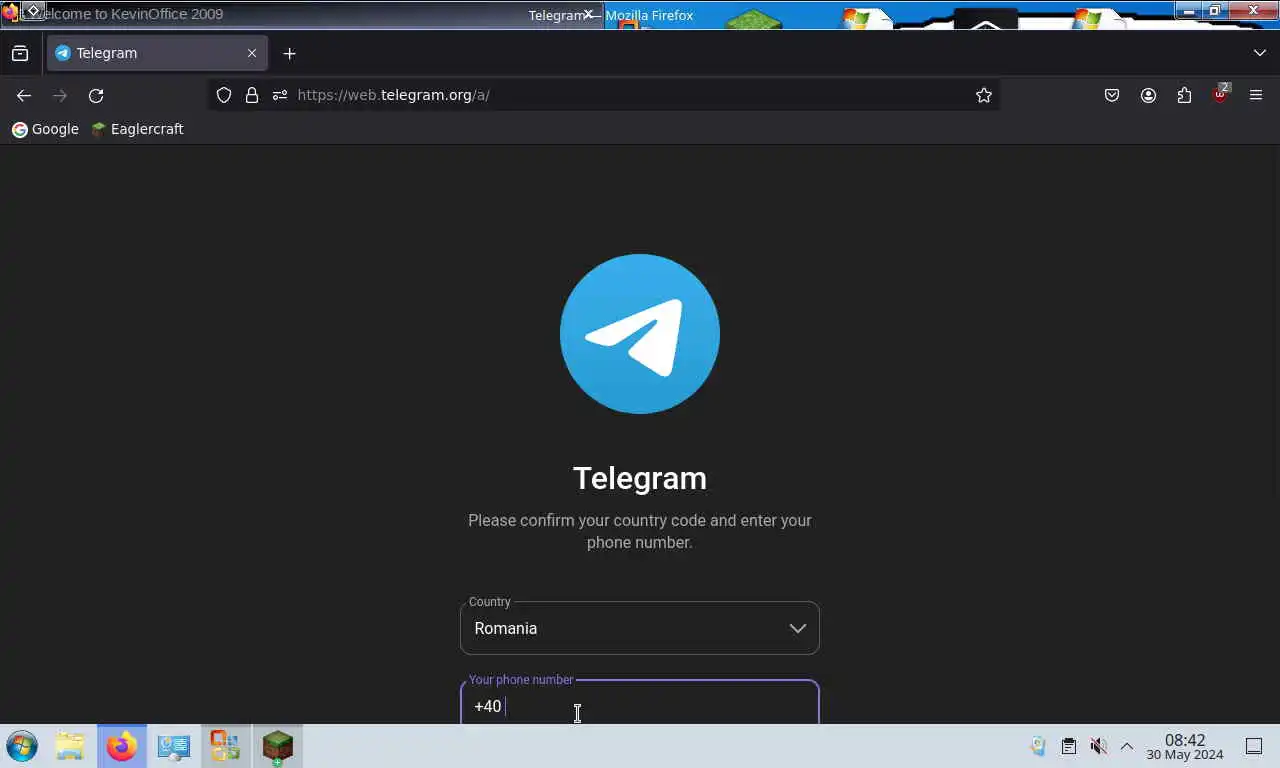
Task: Open file manager from taskbar
Action: (x=70, y=746)
